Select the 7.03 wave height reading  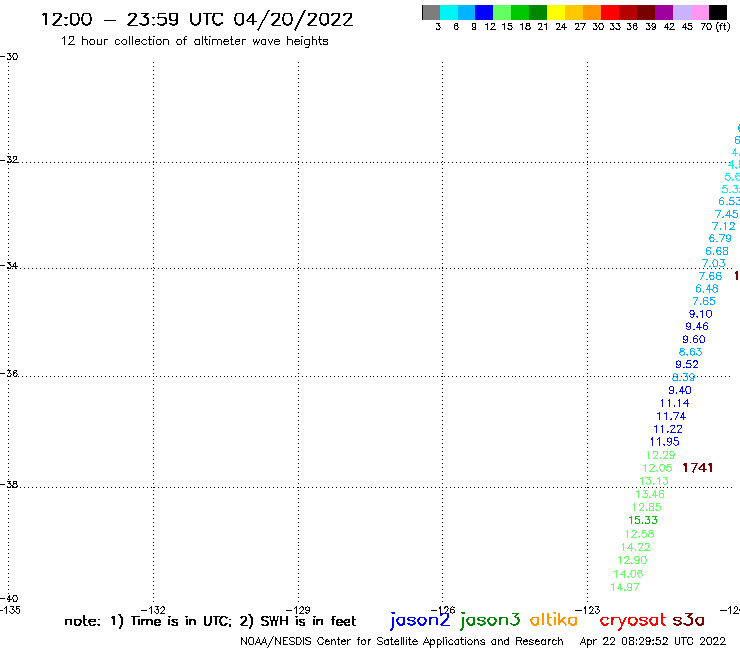click(x=714, y=263)
